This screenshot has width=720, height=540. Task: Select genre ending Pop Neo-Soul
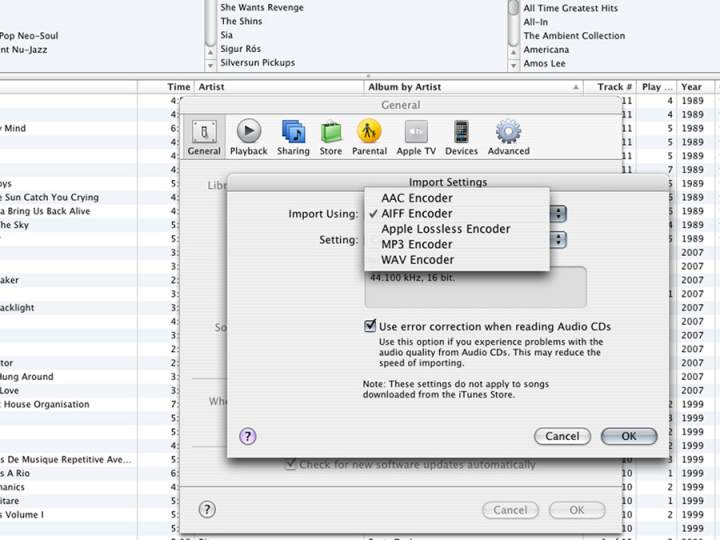click(29, 36)
